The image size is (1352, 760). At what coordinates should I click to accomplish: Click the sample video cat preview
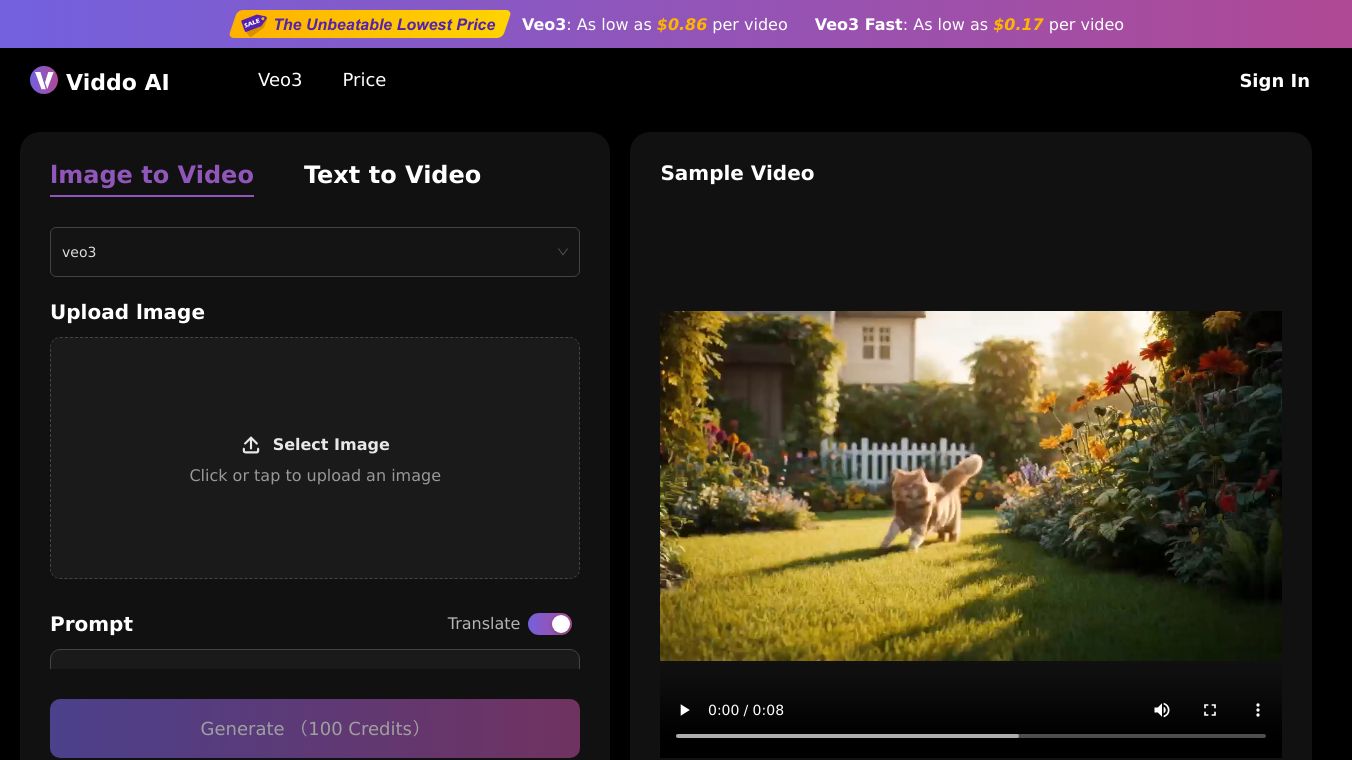[971, 486]
